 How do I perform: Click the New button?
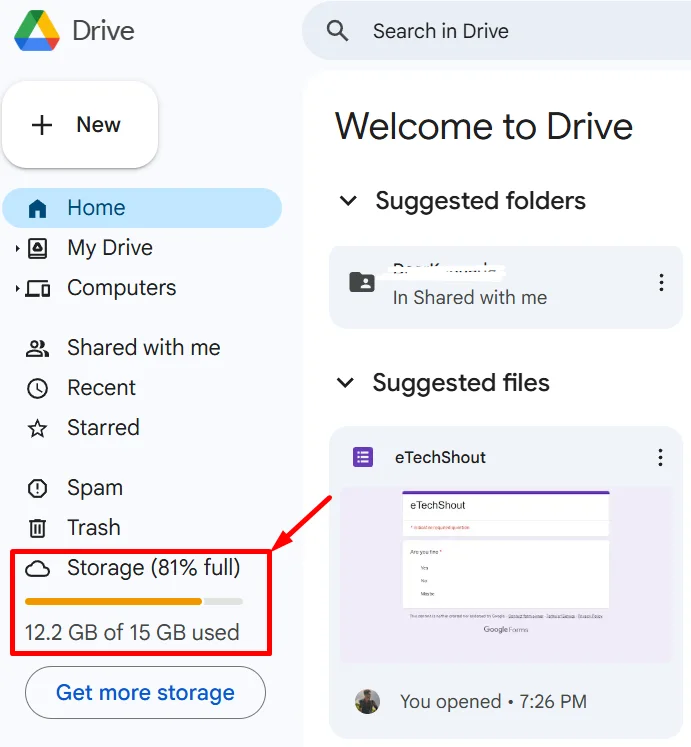coord(80,125)
